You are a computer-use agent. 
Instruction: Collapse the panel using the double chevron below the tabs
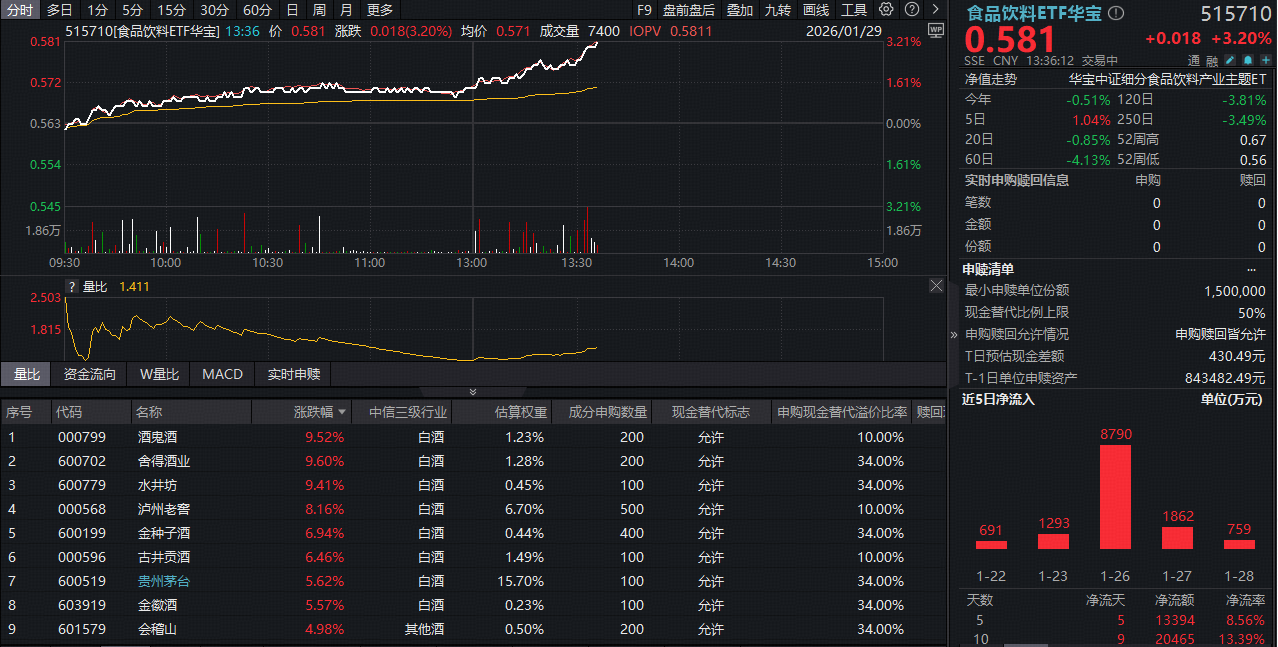tap(473, 392)
